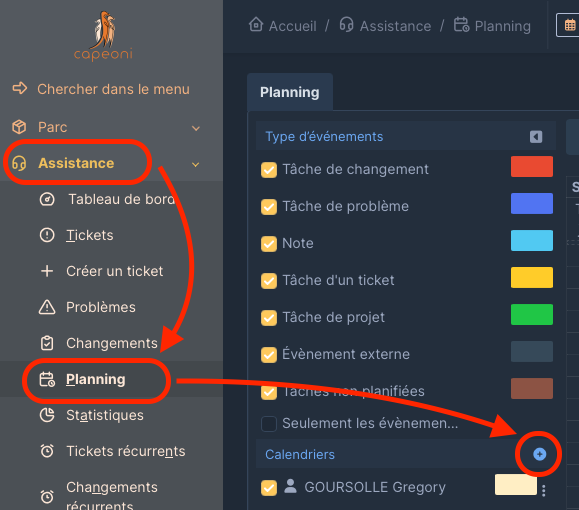Open Statistiques in sidebar menu
This screenshot has width=579, height=510.
[105, 415]
